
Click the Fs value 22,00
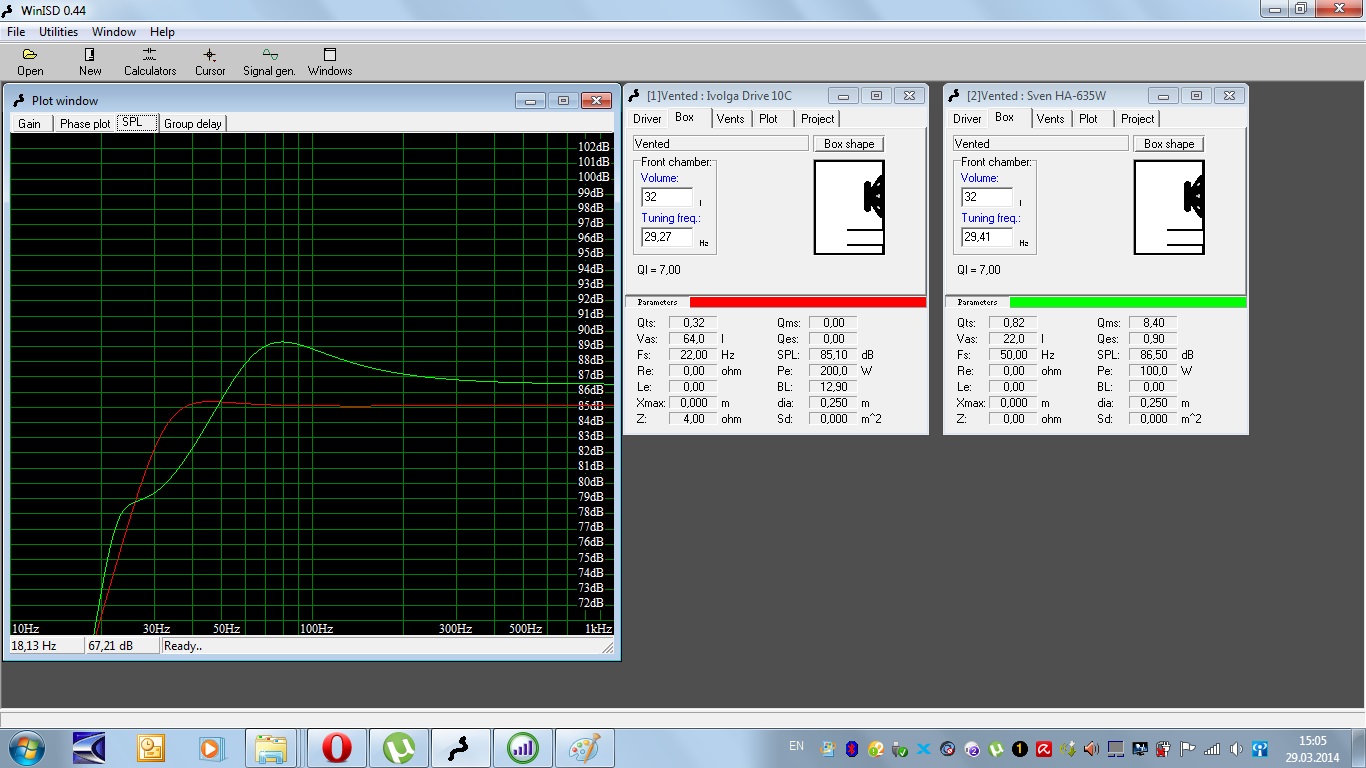pos(693,355)
